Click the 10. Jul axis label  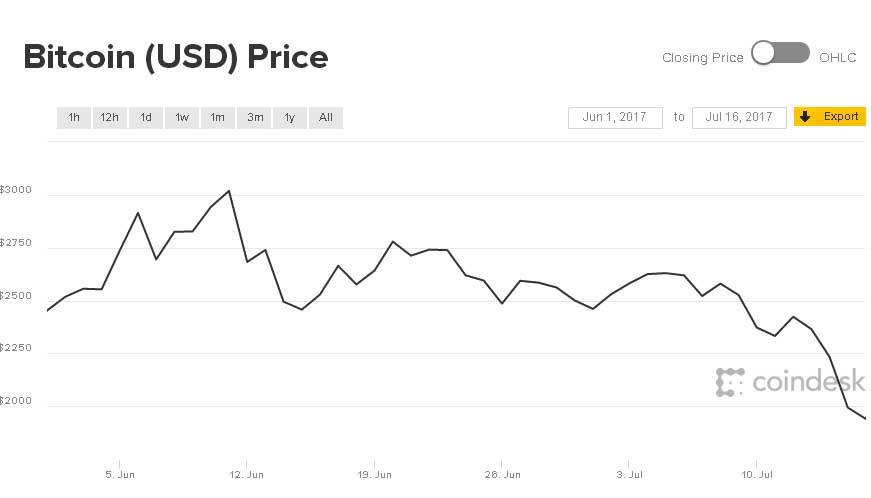pyautogui.click(x=758, y=474)
